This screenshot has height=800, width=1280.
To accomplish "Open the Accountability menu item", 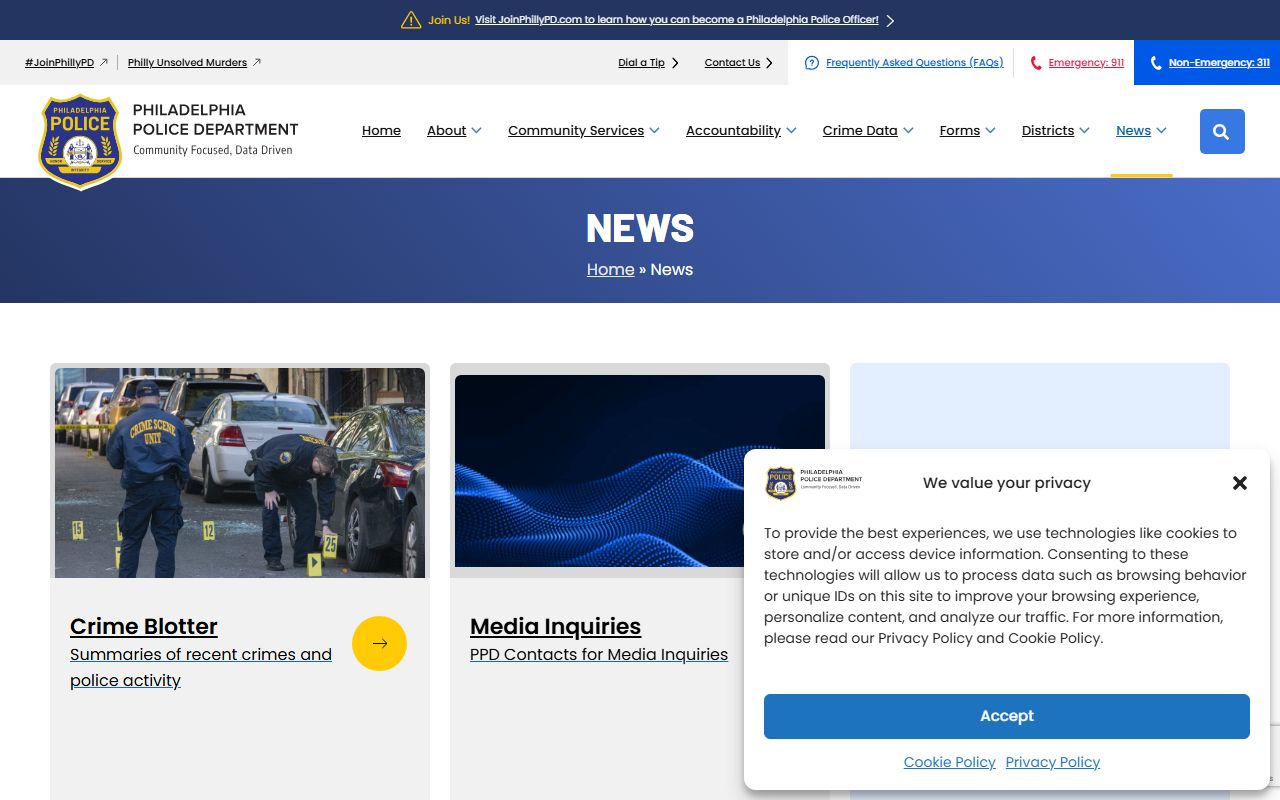I will point(733,131).
